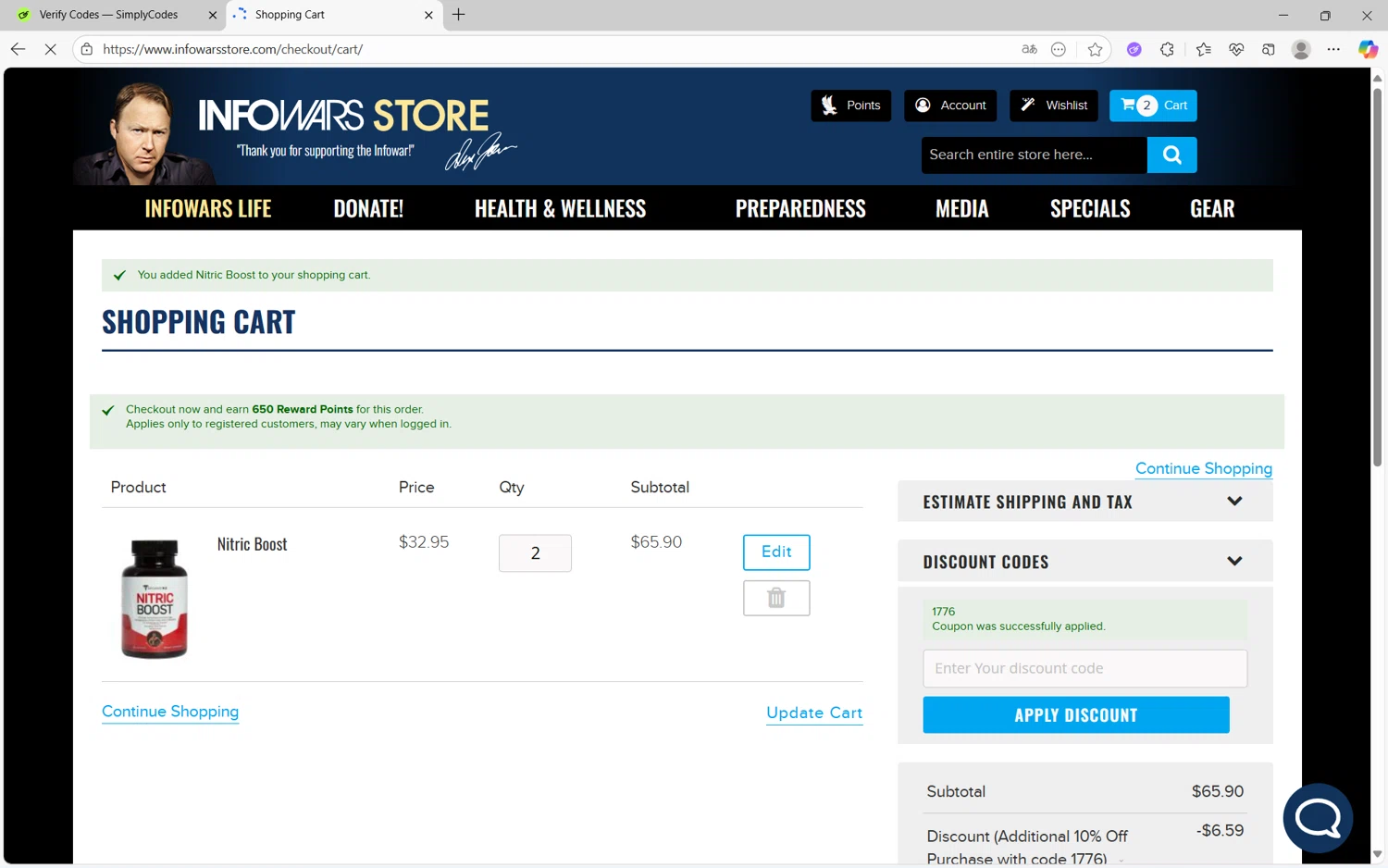Open the live chat bubble
Screen dimensions: 1388x868
coord(1318,818)
